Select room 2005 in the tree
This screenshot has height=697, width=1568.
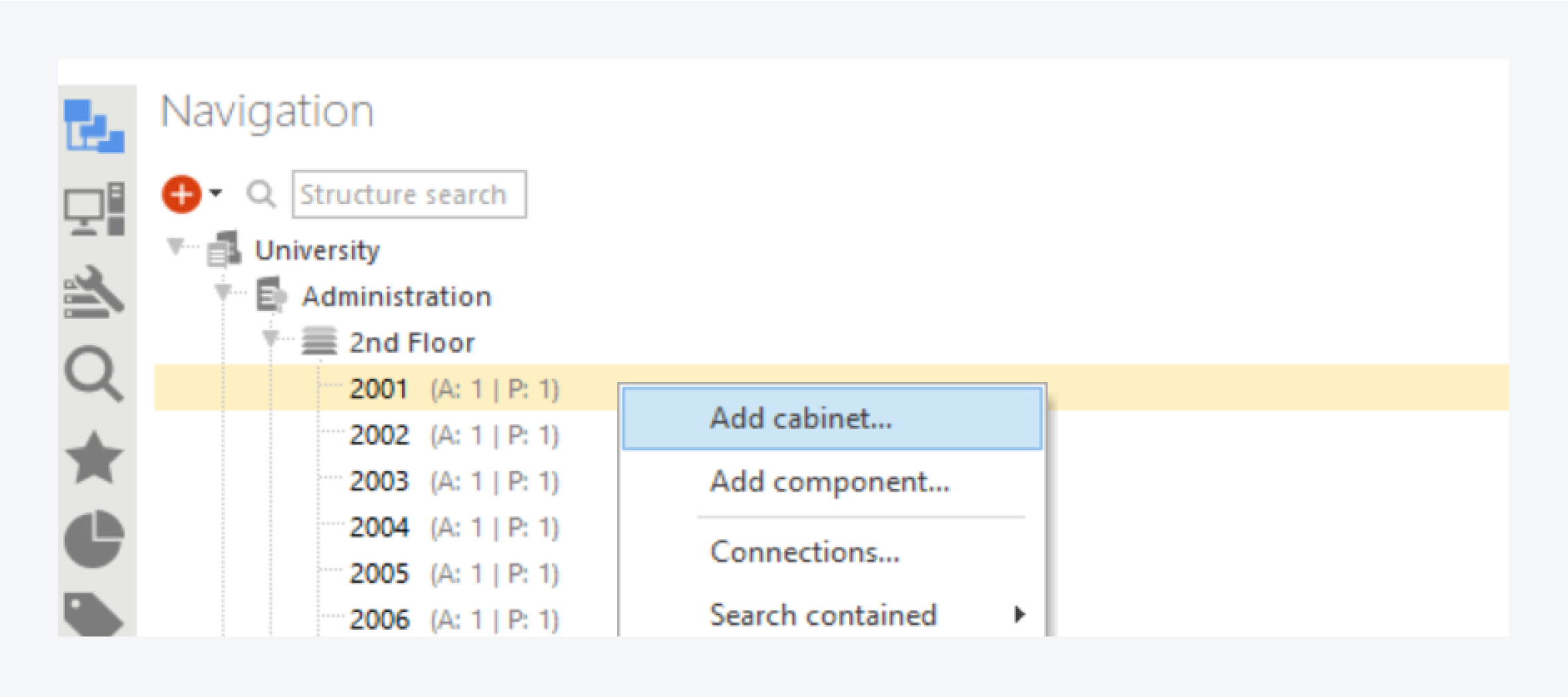379,573
